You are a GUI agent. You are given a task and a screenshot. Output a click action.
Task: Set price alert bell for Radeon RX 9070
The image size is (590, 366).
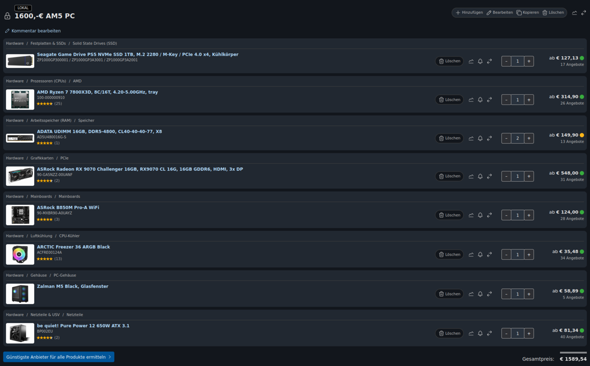480,176
